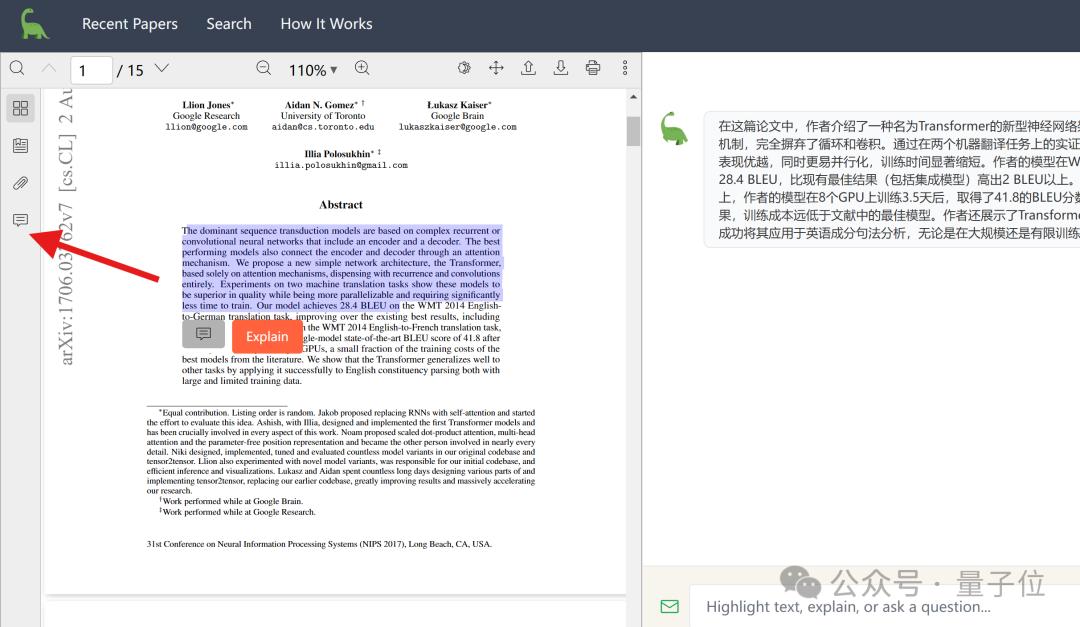The width and height of the screenshot is (1080, 627).
Task: Toggle the attachments paperclip panel
Action: pos(20,183)
